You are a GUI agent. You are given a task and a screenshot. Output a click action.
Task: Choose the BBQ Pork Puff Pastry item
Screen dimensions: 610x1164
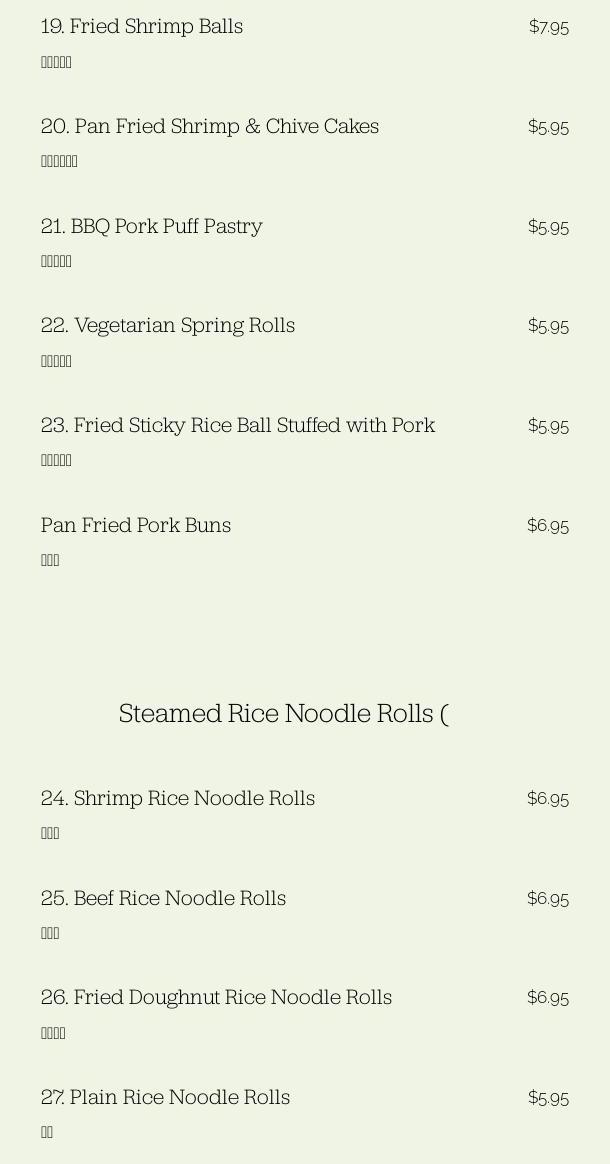[x=152, y=226]
